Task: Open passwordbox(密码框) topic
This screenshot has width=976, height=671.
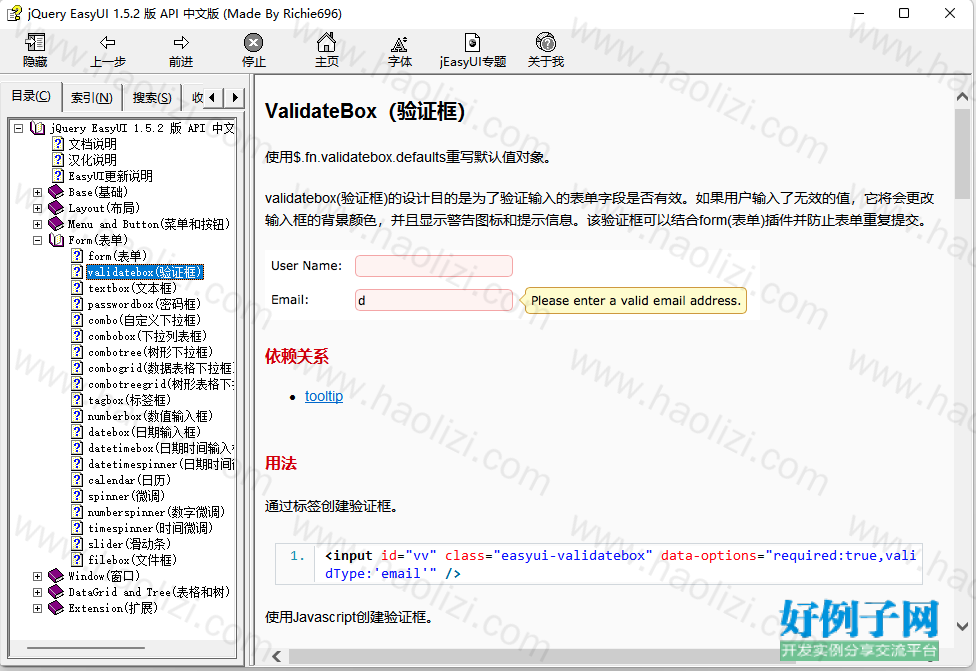Action: coord(144,304)
